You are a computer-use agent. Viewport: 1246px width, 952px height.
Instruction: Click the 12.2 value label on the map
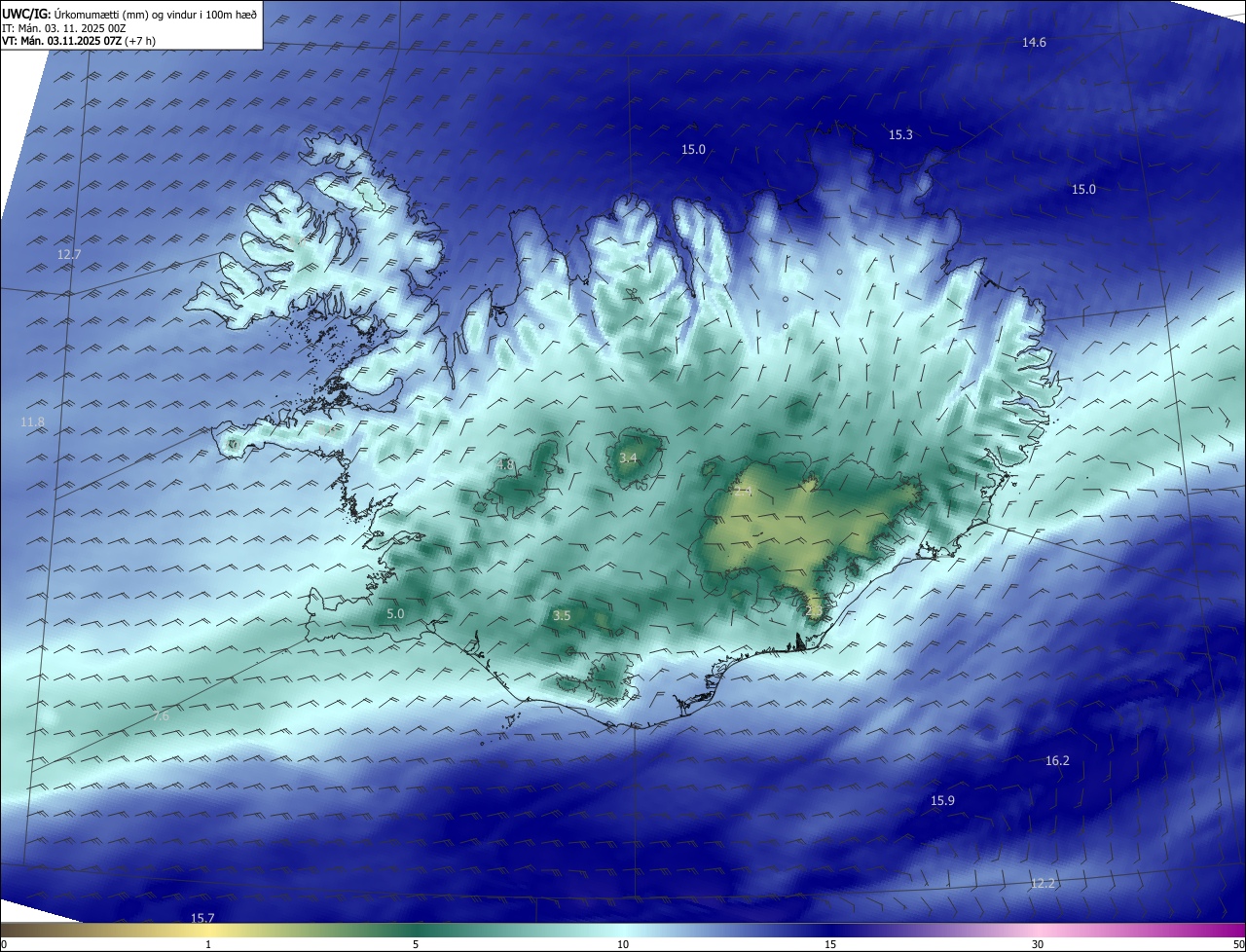coord(1042,883)
